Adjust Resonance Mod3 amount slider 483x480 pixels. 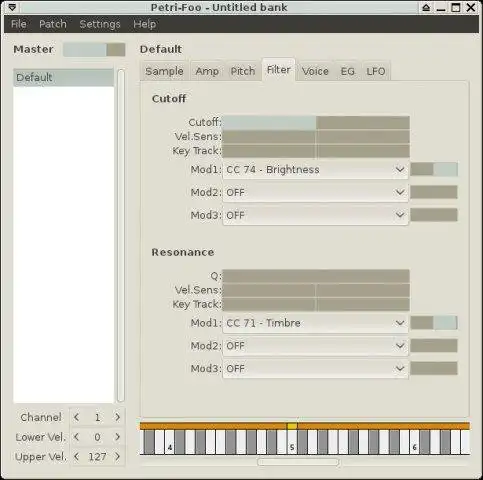434,368
